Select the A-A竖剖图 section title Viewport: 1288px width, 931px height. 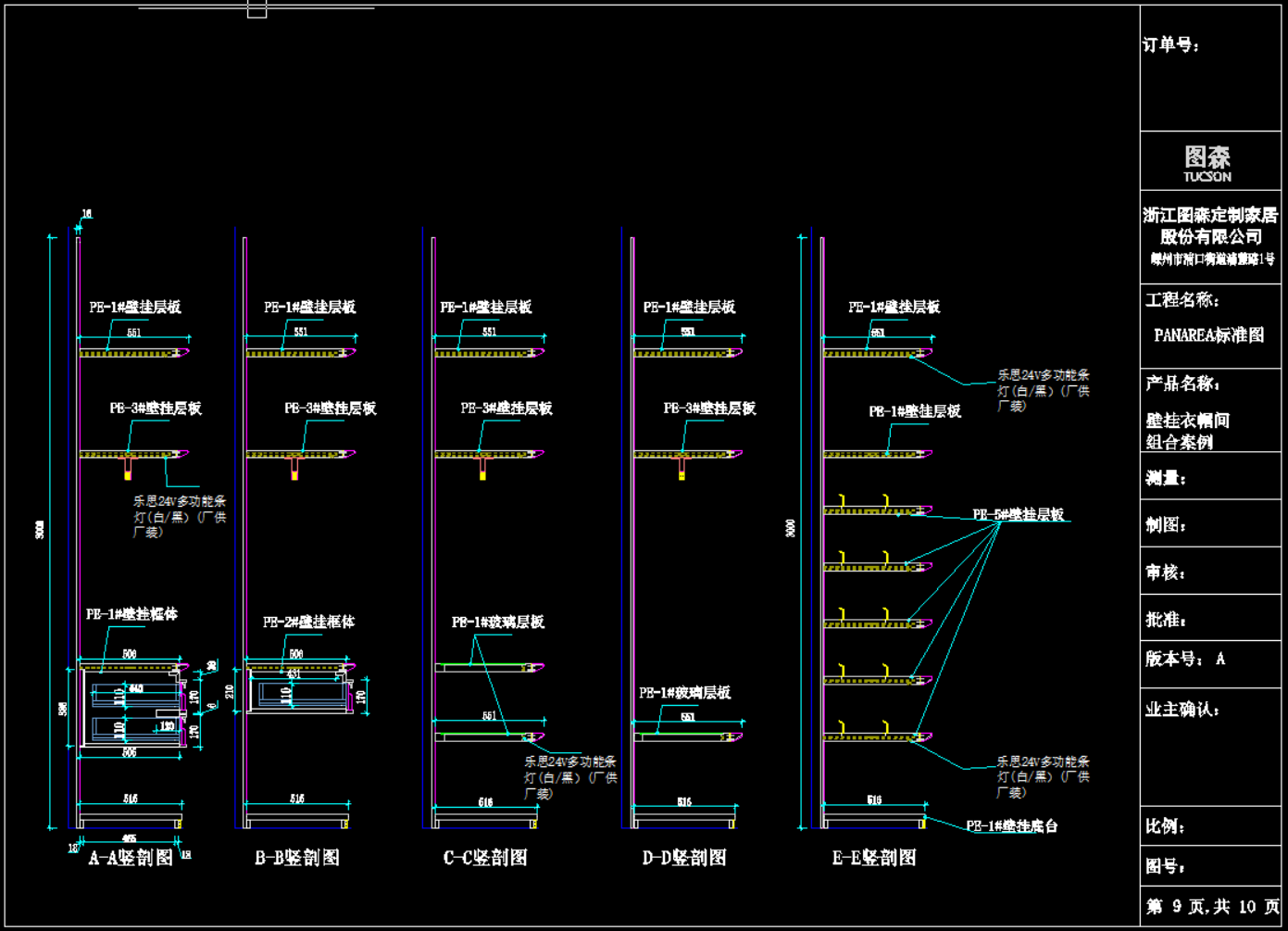tap(131, 858)
